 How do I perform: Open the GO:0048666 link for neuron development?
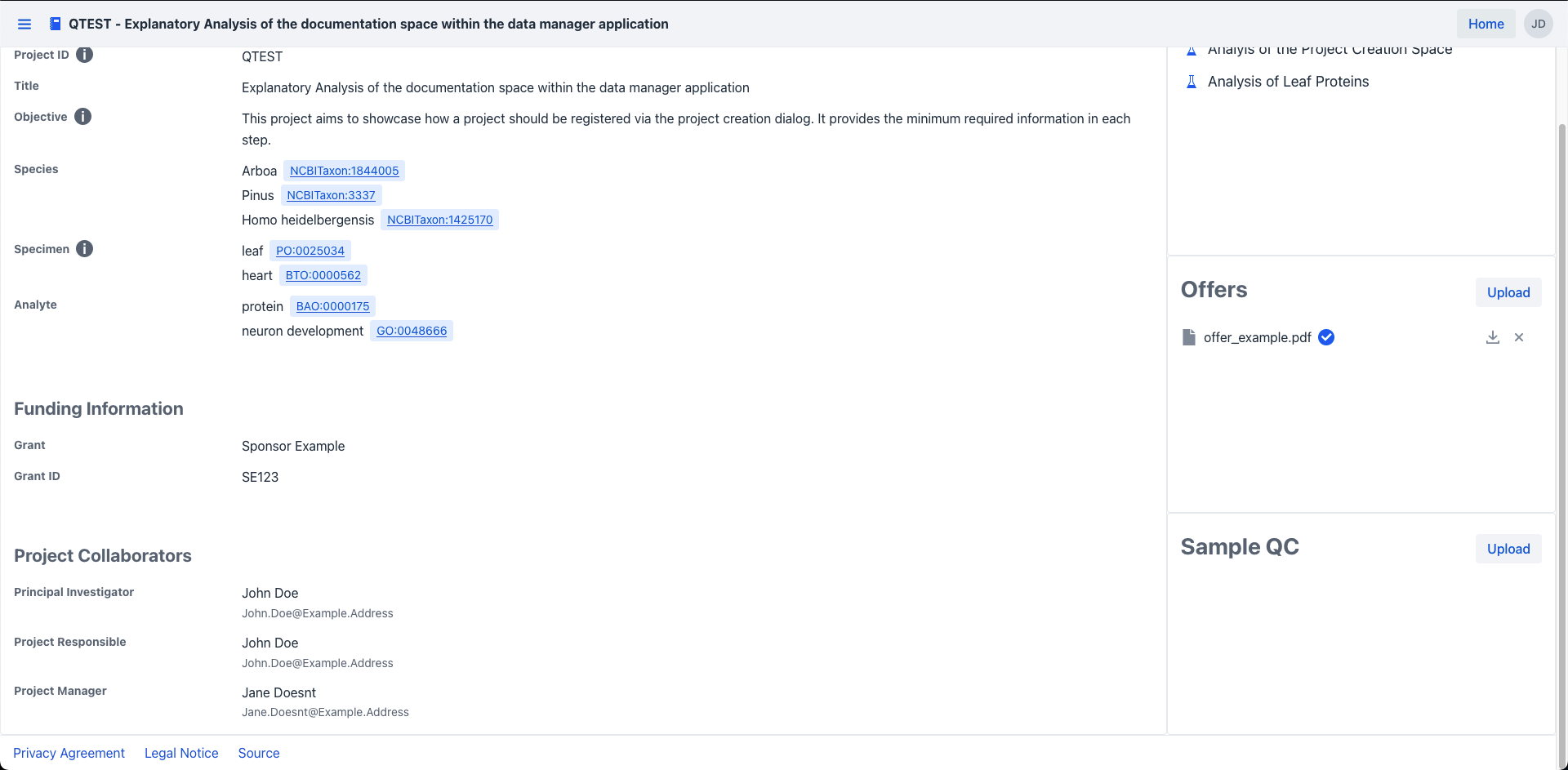point(412,331)
